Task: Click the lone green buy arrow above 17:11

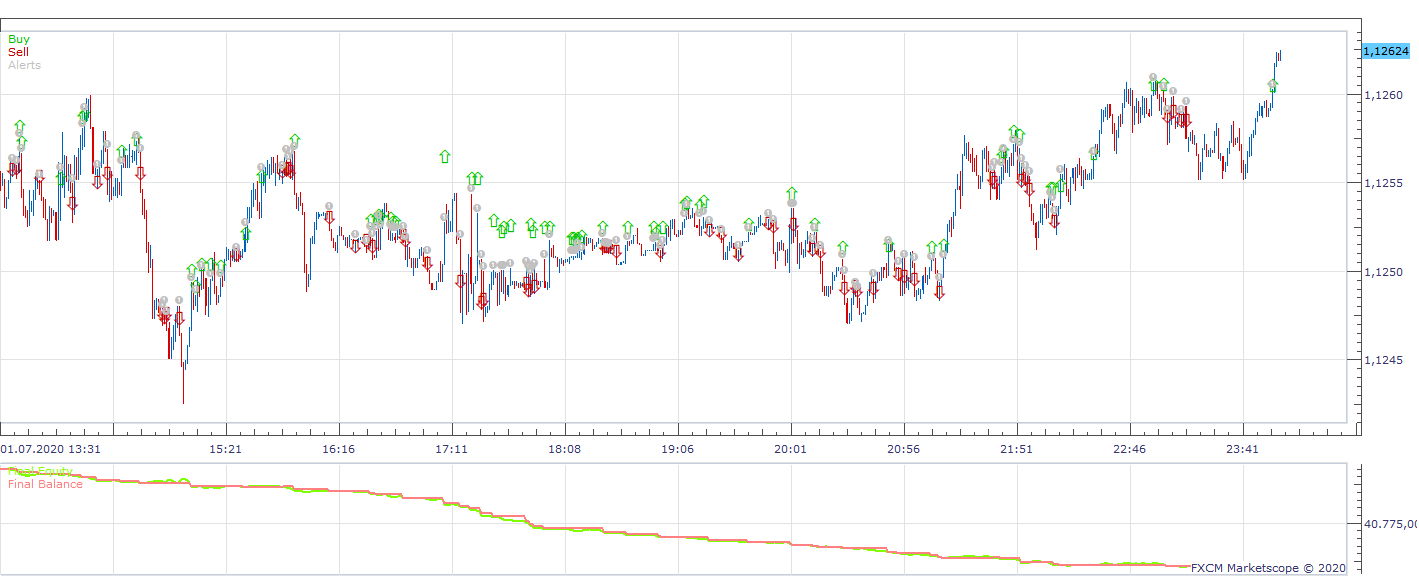Action: tap(444, 157)
